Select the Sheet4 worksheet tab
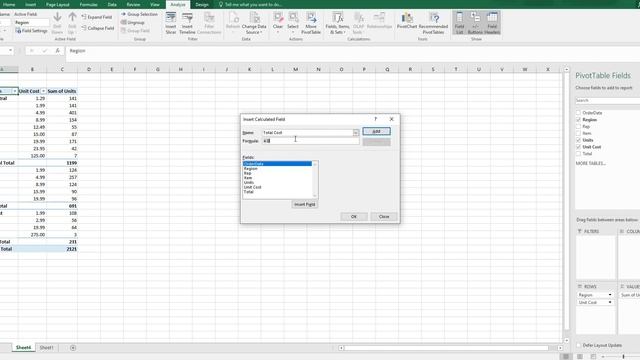Viewport: 640px width, 360px height. [x=23, y=348]
